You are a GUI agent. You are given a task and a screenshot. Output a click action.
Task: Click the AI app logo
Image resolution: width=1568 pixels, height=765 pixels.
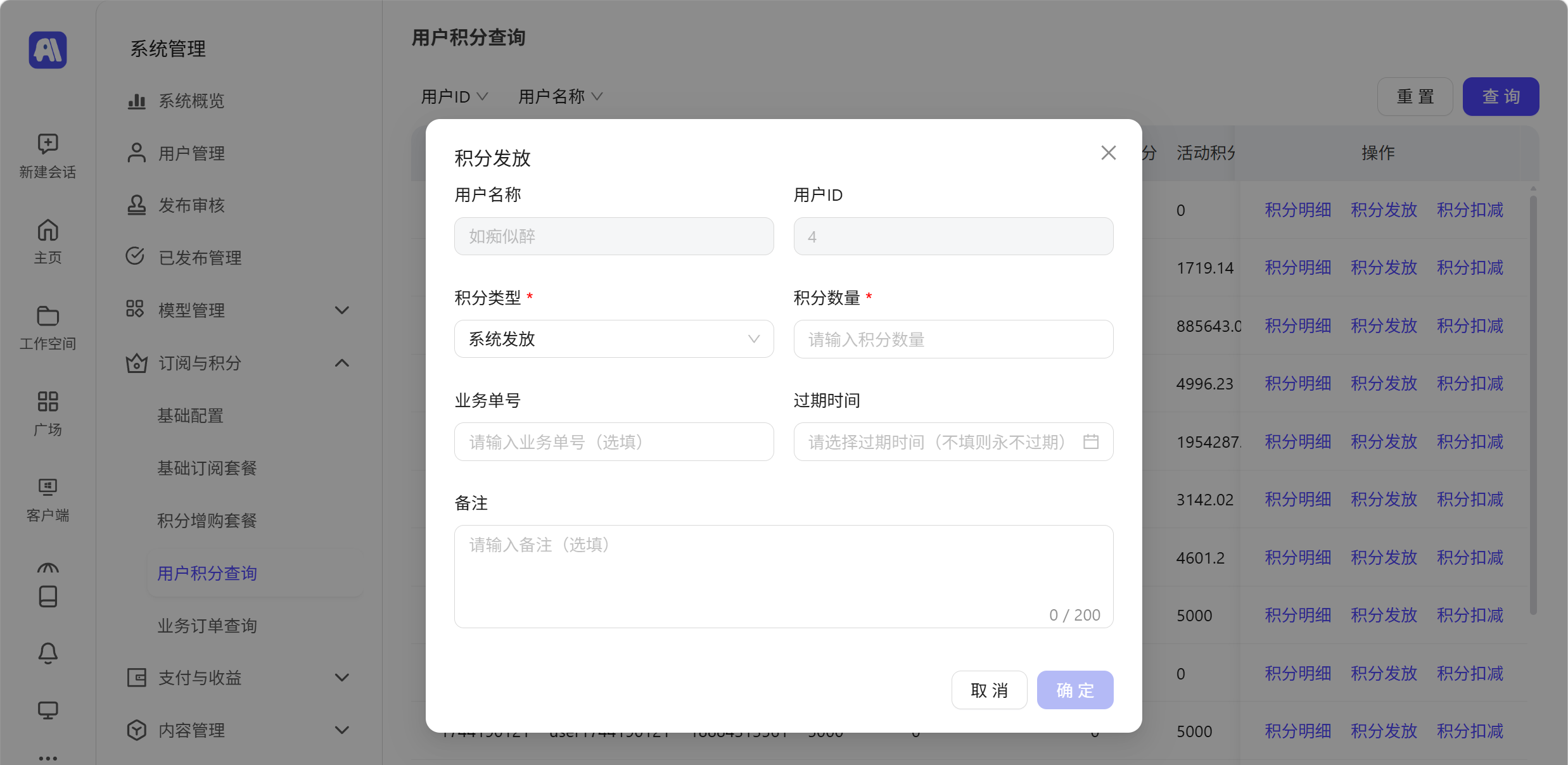coord(48,49)
